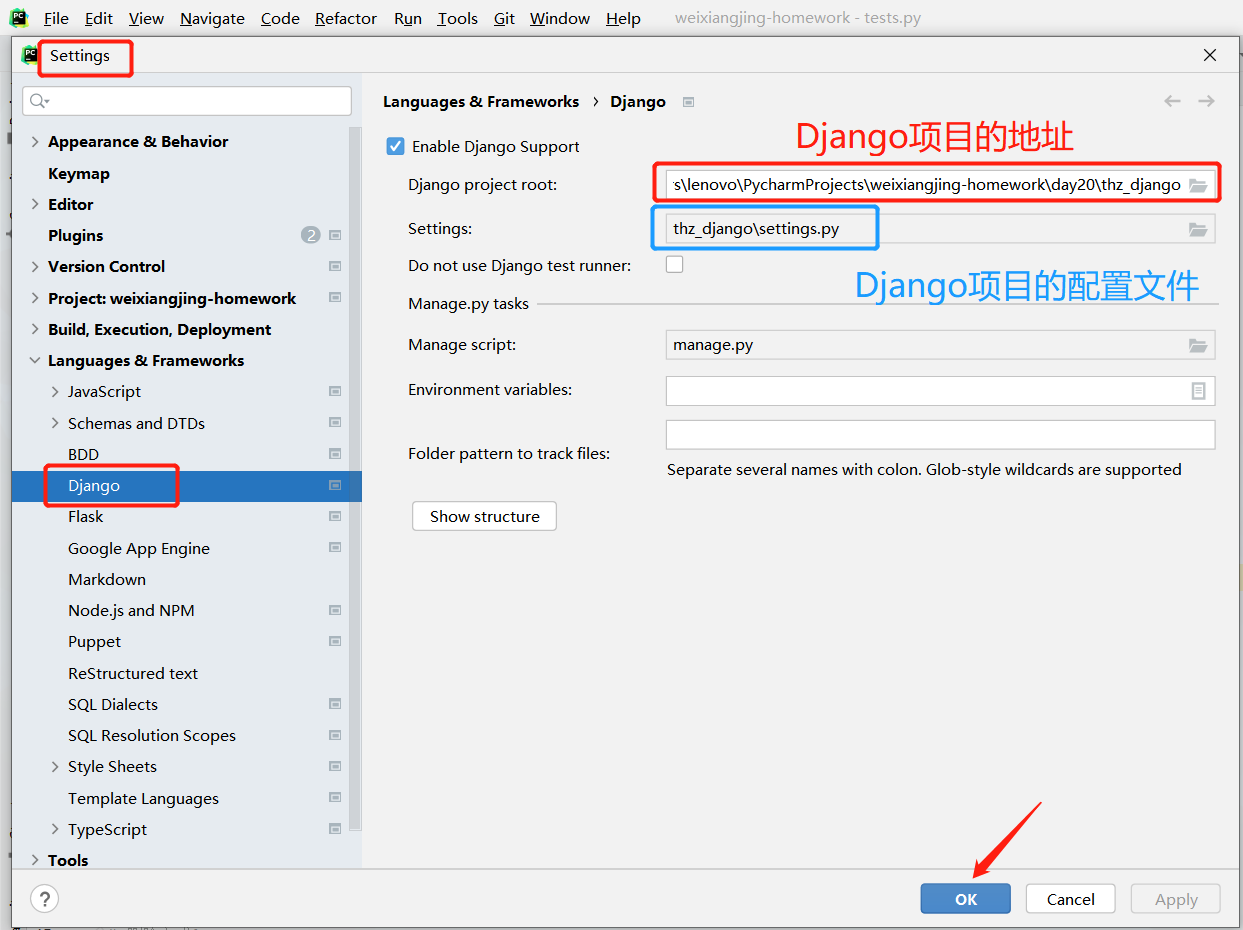Click the search magnifier icon in settings search

point(38,101)
